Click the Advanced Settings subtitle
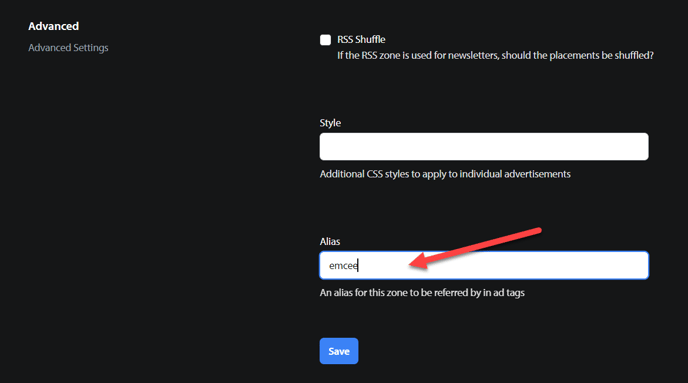The width and height of the screenshot is (688, 383). (x=68, y=48)
